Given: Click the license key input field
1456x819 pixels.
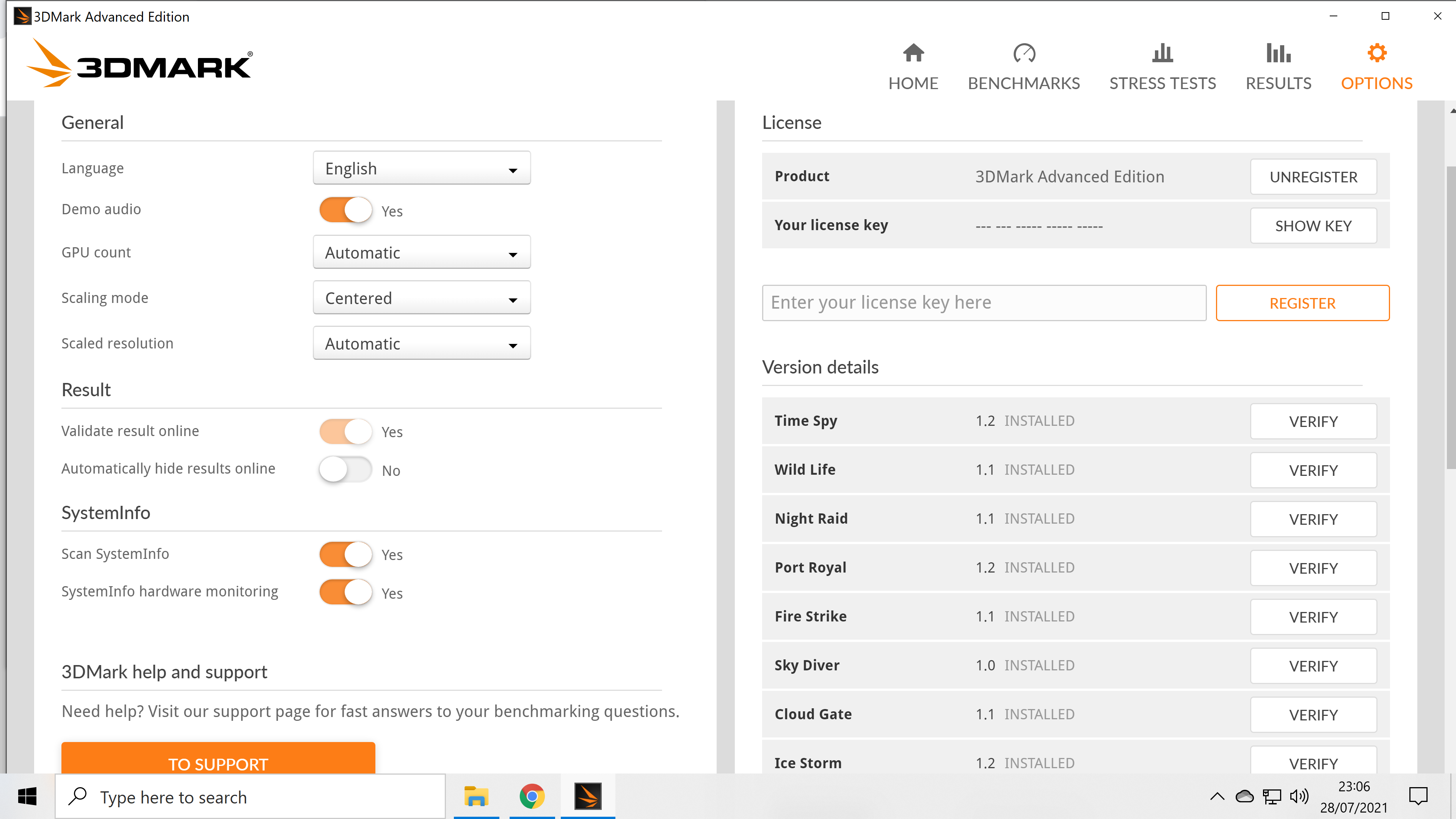Looking at the screenshot, I should point(984,303).
